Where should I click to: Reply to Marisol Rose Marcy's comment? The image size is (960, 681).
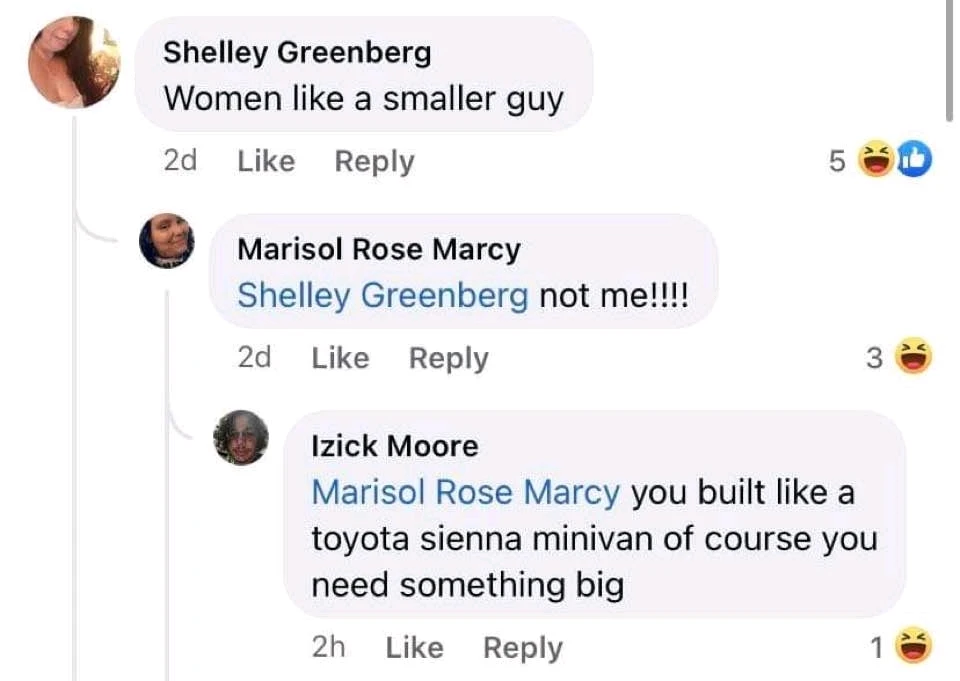click(x=448, y=358)
